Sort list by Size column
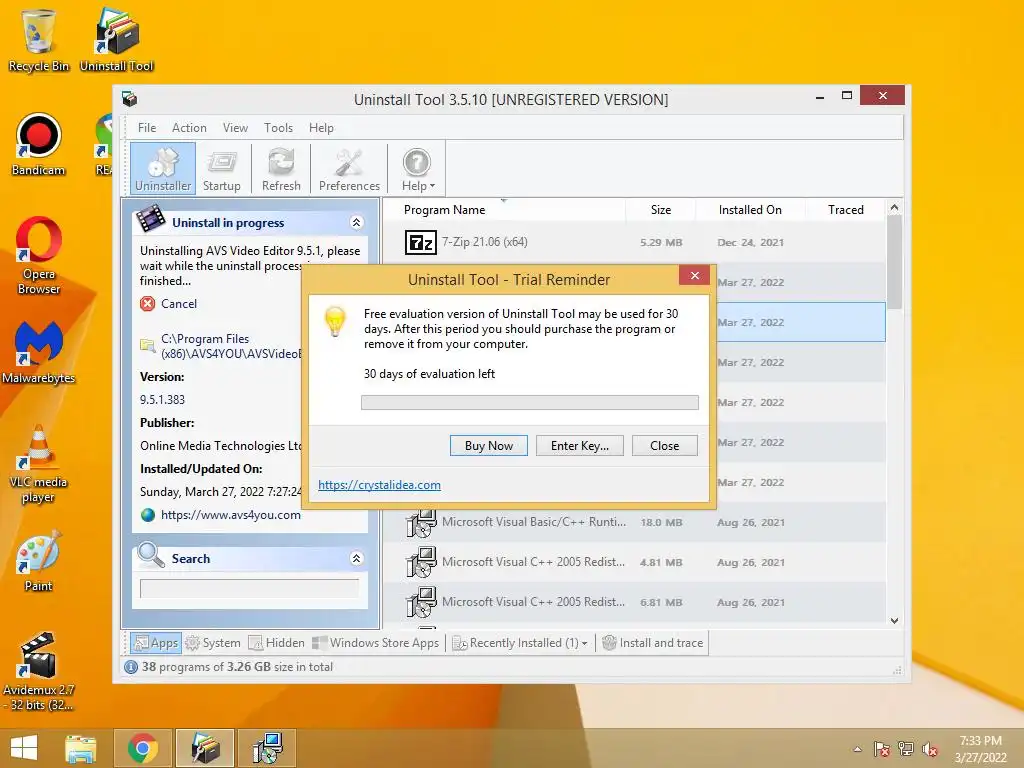Screen dimensions: 1024x768 coord(660,210)
